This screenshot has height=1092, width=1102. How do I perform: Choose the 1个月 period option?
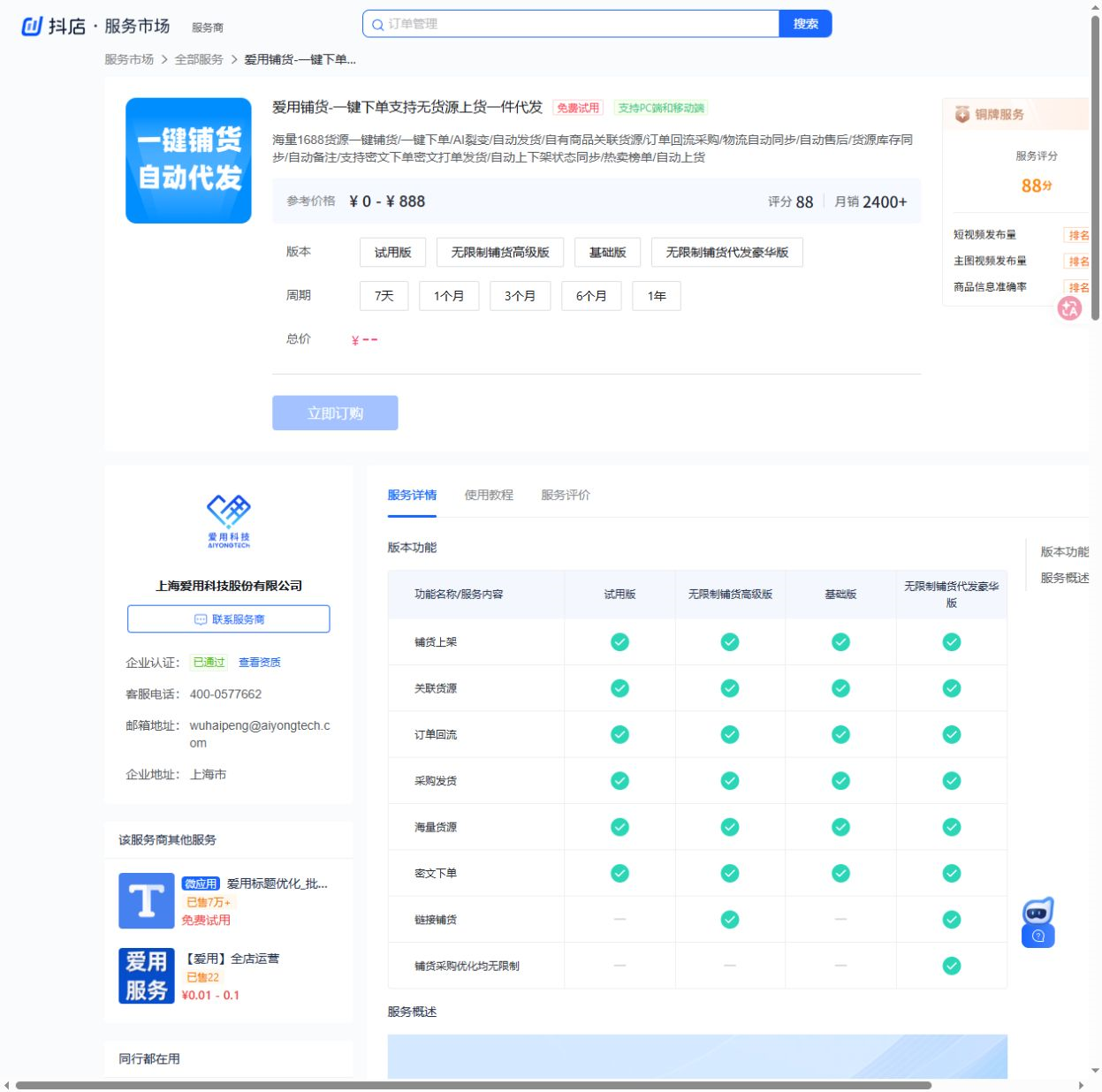[x=449, y=296]
